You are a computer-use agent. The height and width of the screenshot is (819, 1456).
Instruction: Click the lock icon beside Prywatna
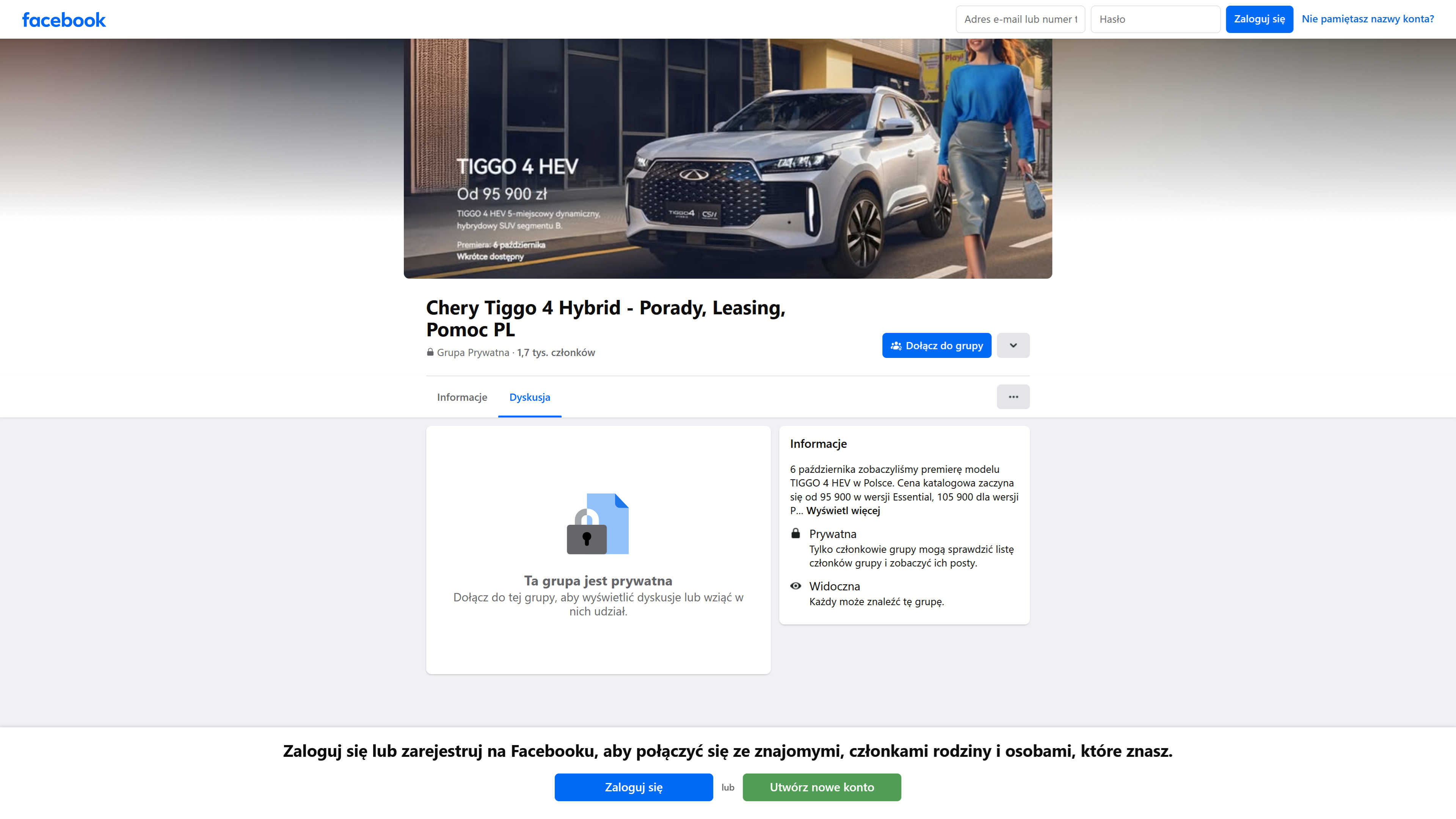point(795,533)
